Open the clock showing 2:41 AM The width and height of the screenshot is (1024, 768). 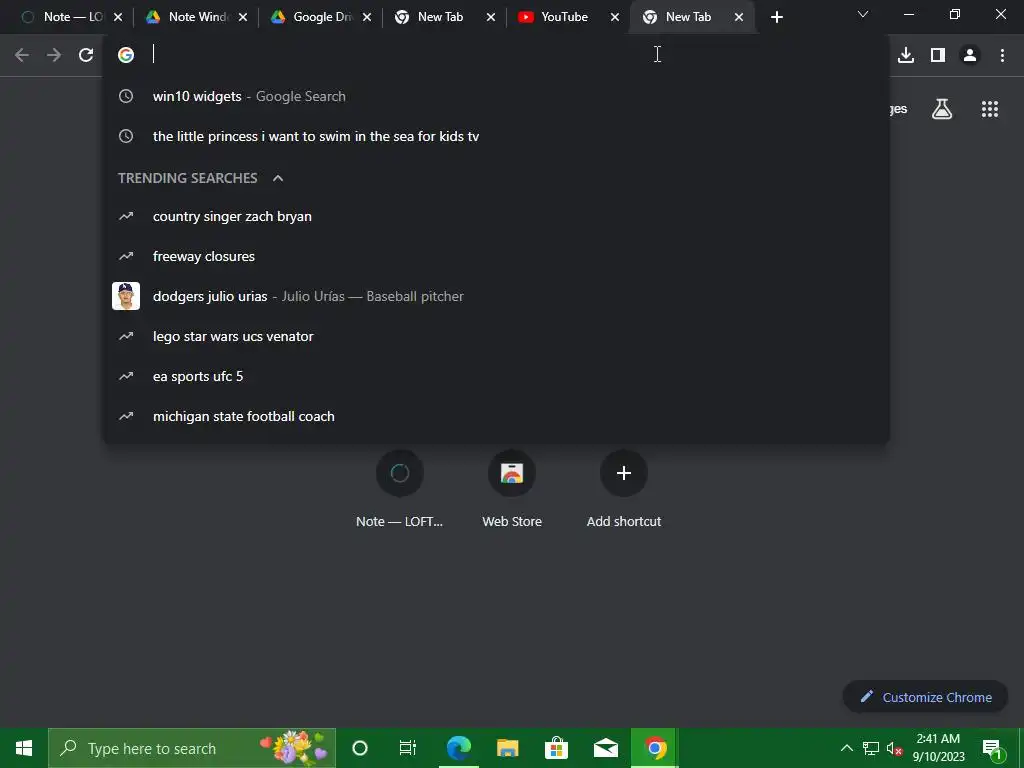pos(938,748)
